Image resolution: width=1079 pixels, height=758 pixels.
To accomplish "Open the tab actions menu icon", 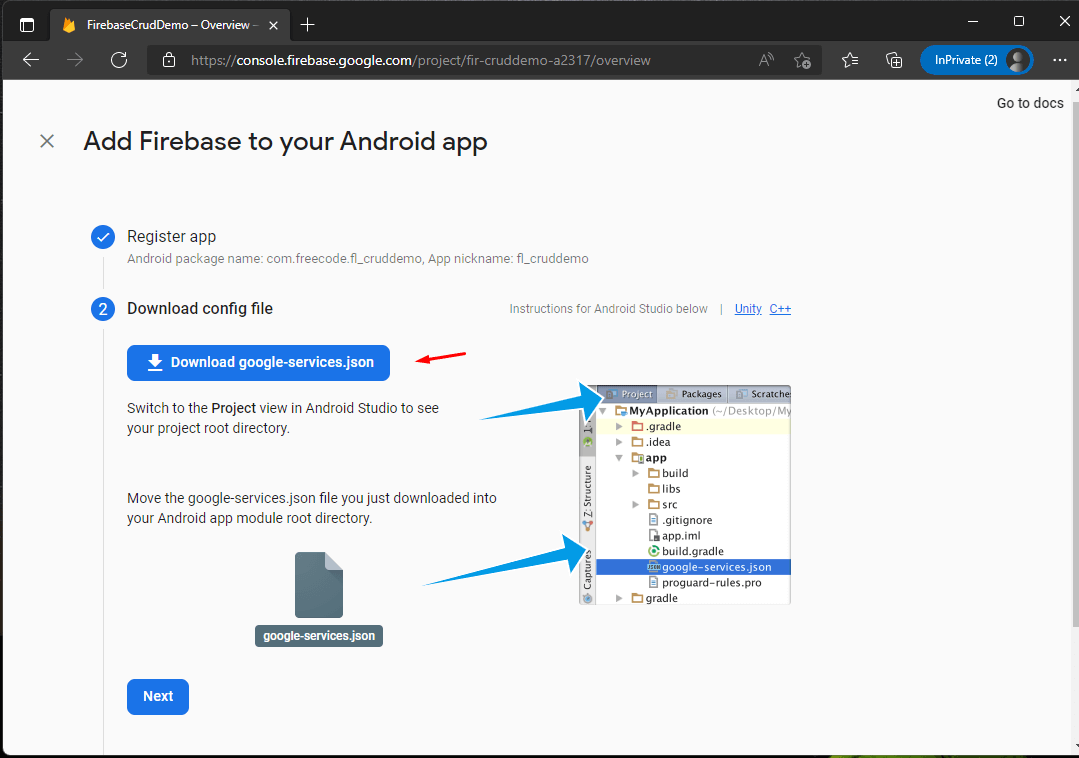I will (x=27, y=24).
